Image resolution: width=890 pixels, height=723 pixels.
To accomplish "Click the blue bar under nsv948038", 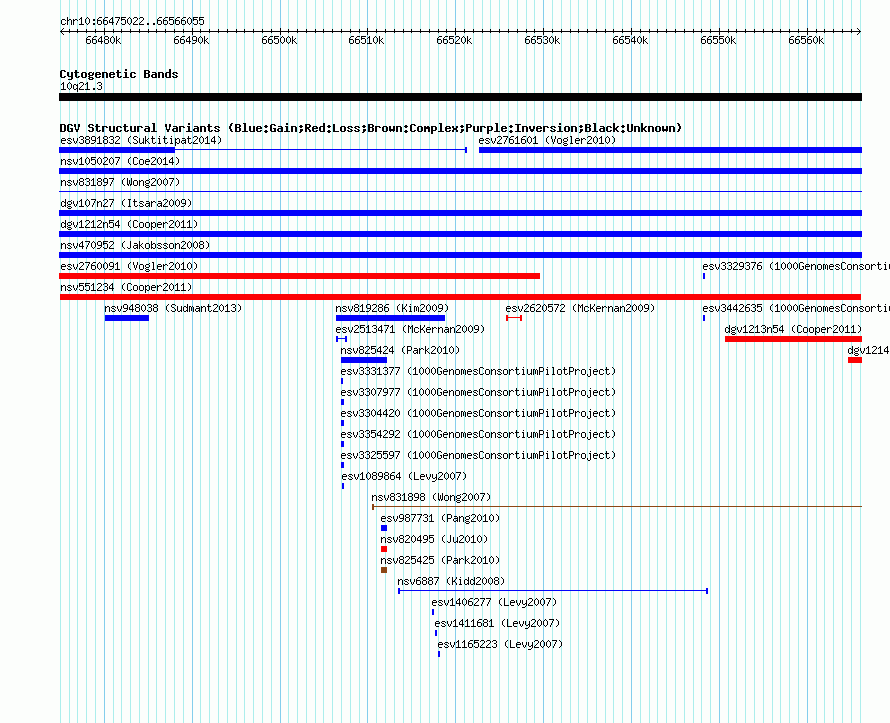I will [x=127, y=318].
